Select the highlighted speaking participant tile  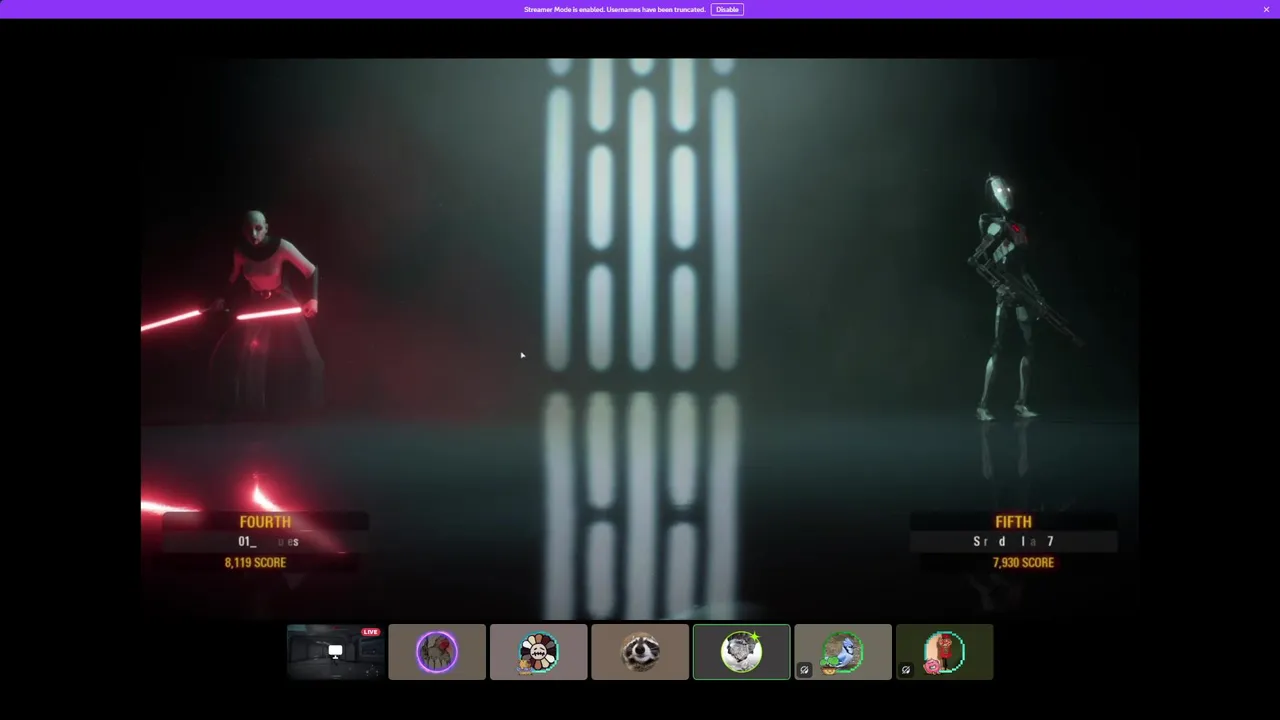pos(741,652)
